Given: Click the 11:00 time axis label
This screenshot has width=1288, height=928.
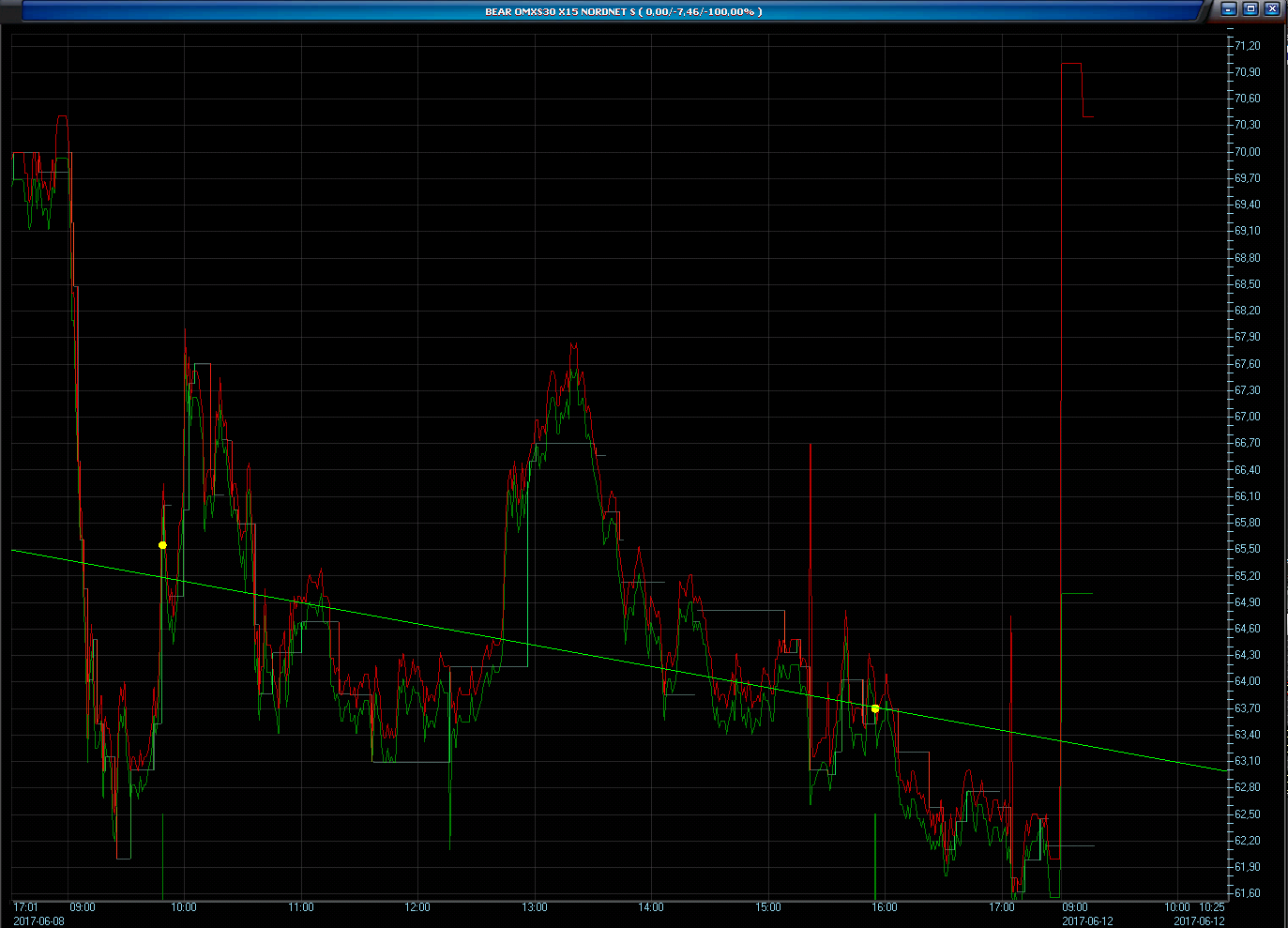Looking at the screenshot, I should 301,907.
